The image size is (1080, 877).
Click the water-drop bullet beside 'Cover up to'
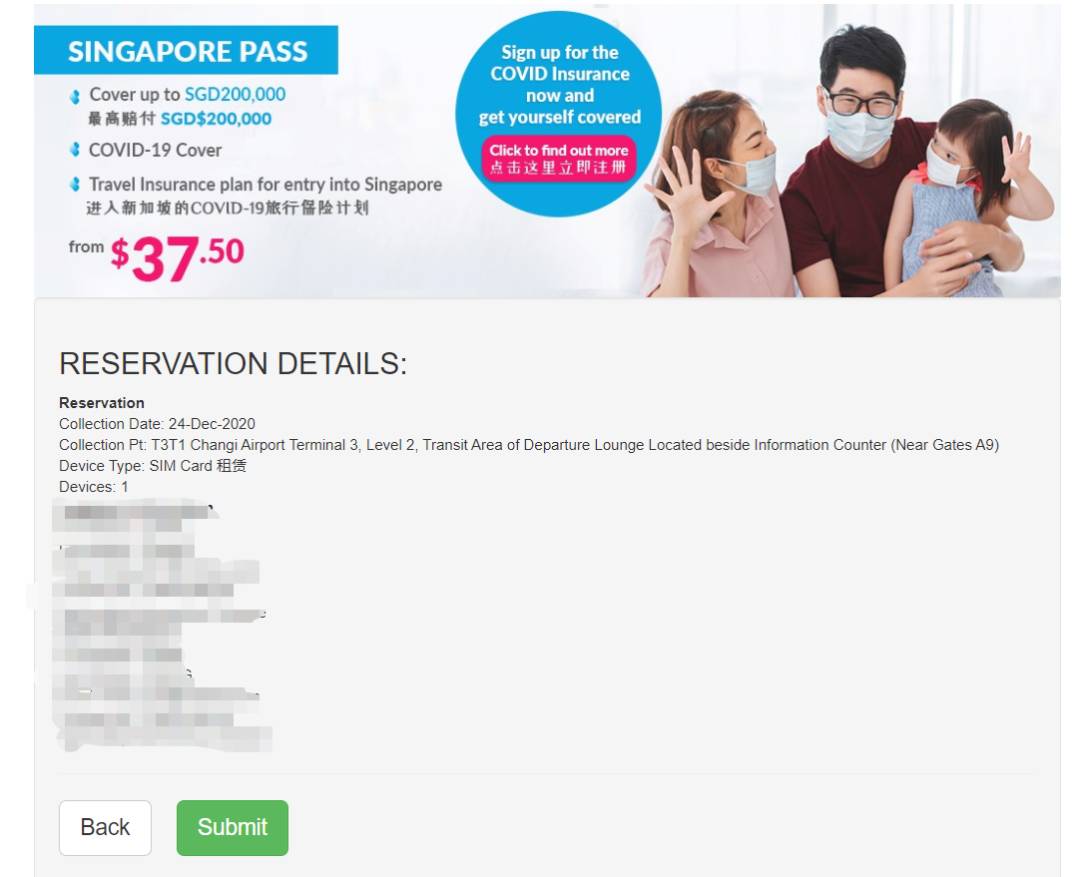point(75,96)
